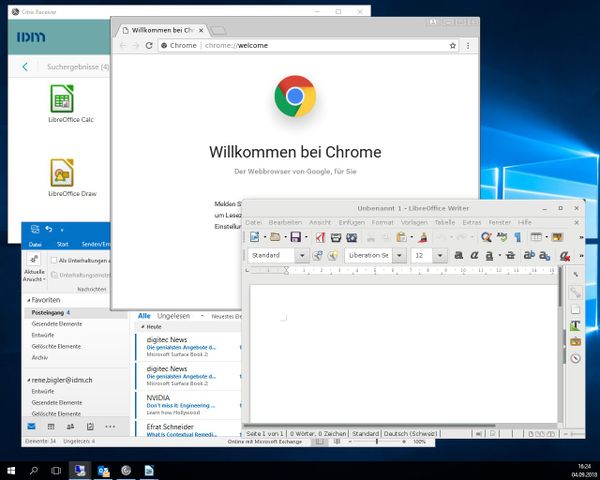Select the Willkommen bei Chrome tab
The image size is (600, 480).
click(x=163, y=30)
